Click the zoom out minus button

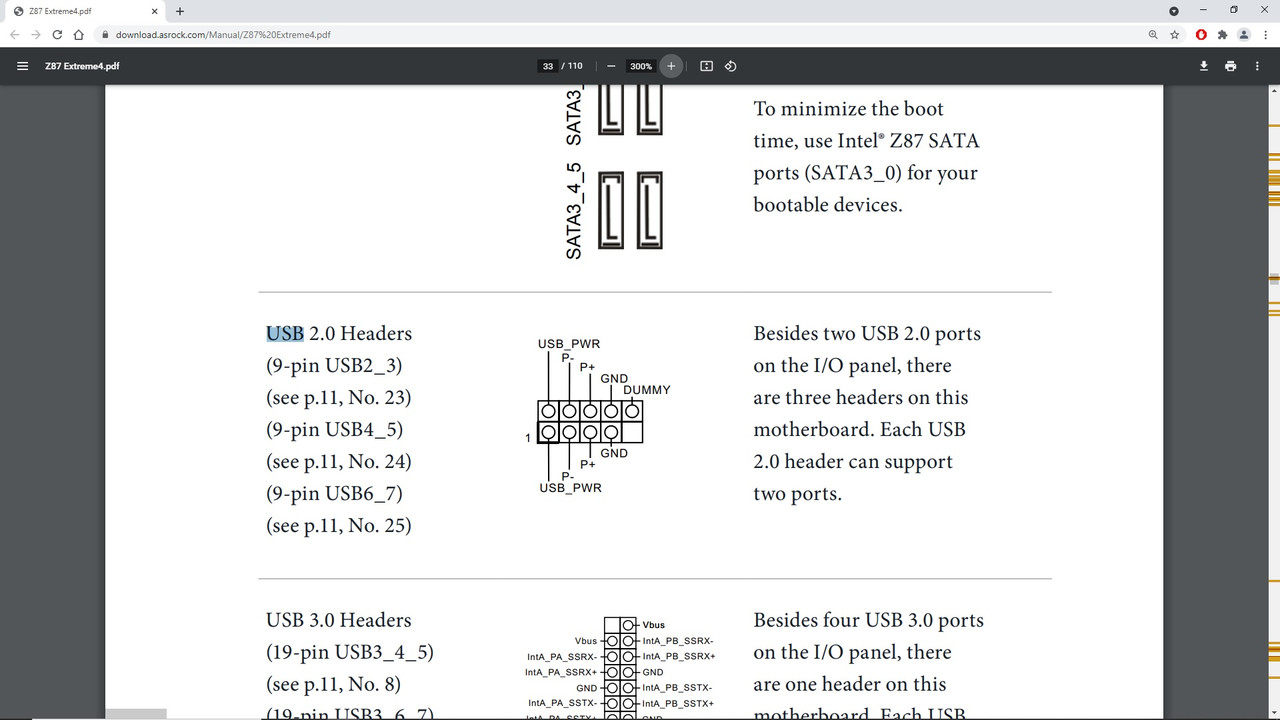611,66
